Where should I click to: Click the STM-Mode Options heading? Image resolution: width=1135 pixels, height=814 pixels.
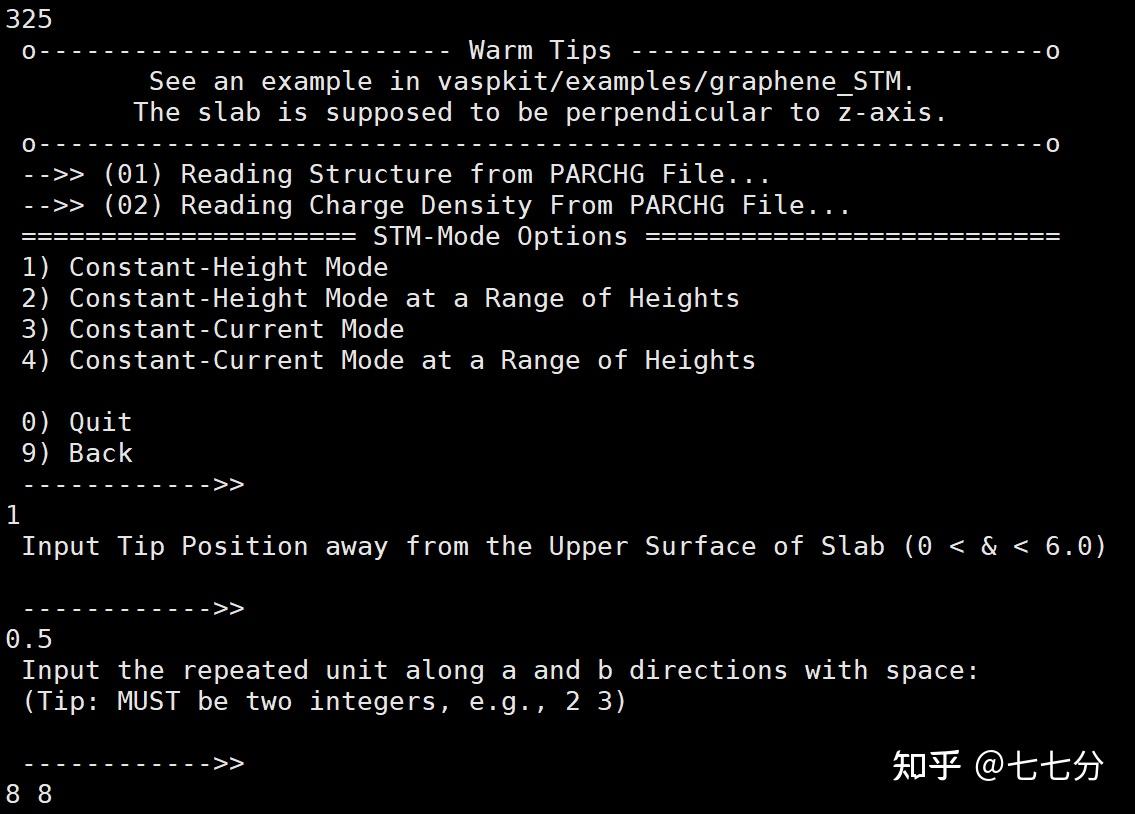pyautogui.click(x=500, y=236)
